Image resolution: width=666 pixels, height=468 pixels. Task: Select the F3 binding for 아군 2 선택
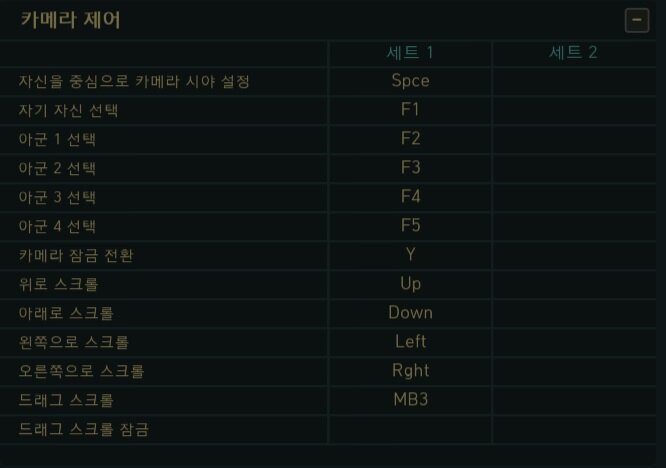(x=410, y=167)
